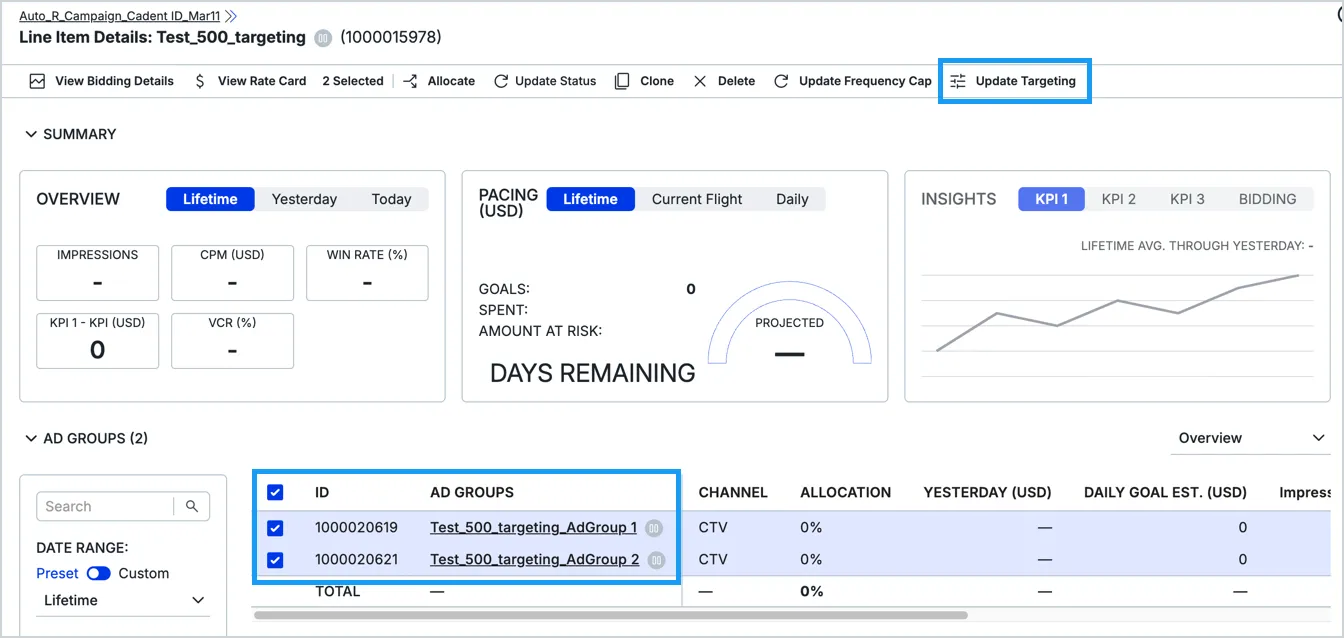Open BIDDING insights tab
This screenshot has height=638, width=1344.
1267,199
